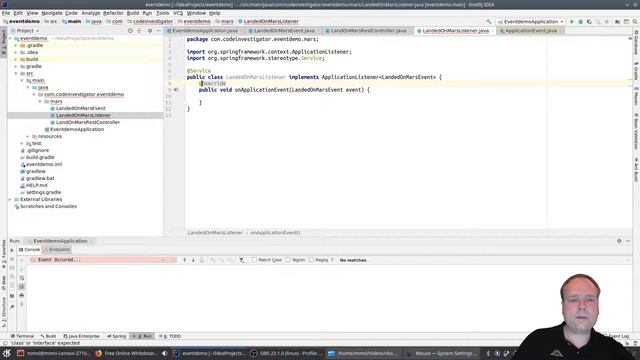The image size is (640, 360).
Task: Toggle Words checkbox in search bar
Action: coord(288,260)
